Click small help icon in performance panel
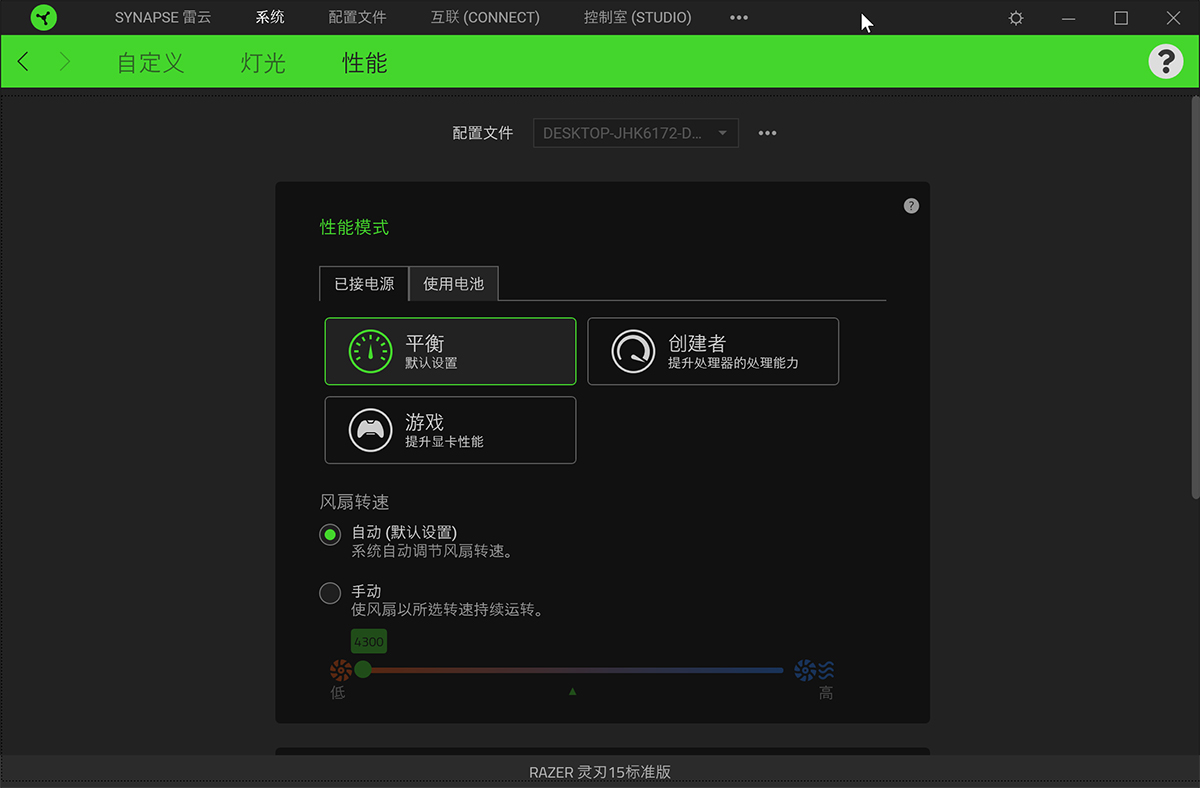1200x788 pixels. pyautogui.click(x=911, y=206)
